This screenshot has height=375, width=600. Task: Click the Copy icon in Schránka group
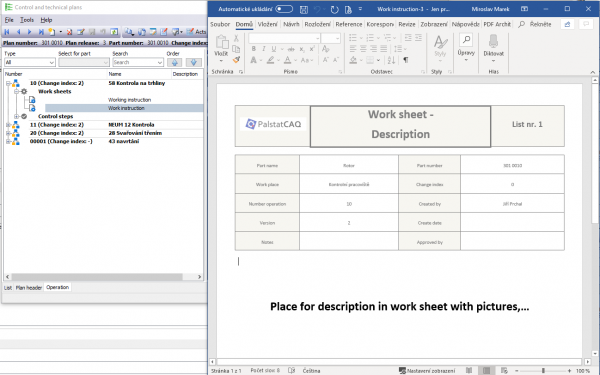[236, 49]
